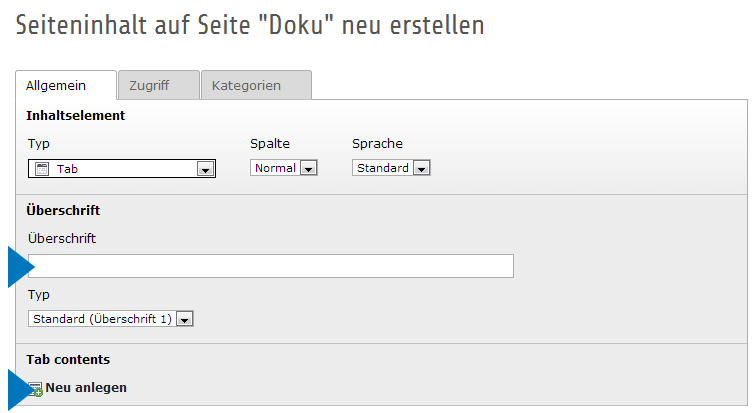This screenshot has width=753, height=413.
Task: Click the "Neu anlegen" link text
Action: tap(86, 388)
